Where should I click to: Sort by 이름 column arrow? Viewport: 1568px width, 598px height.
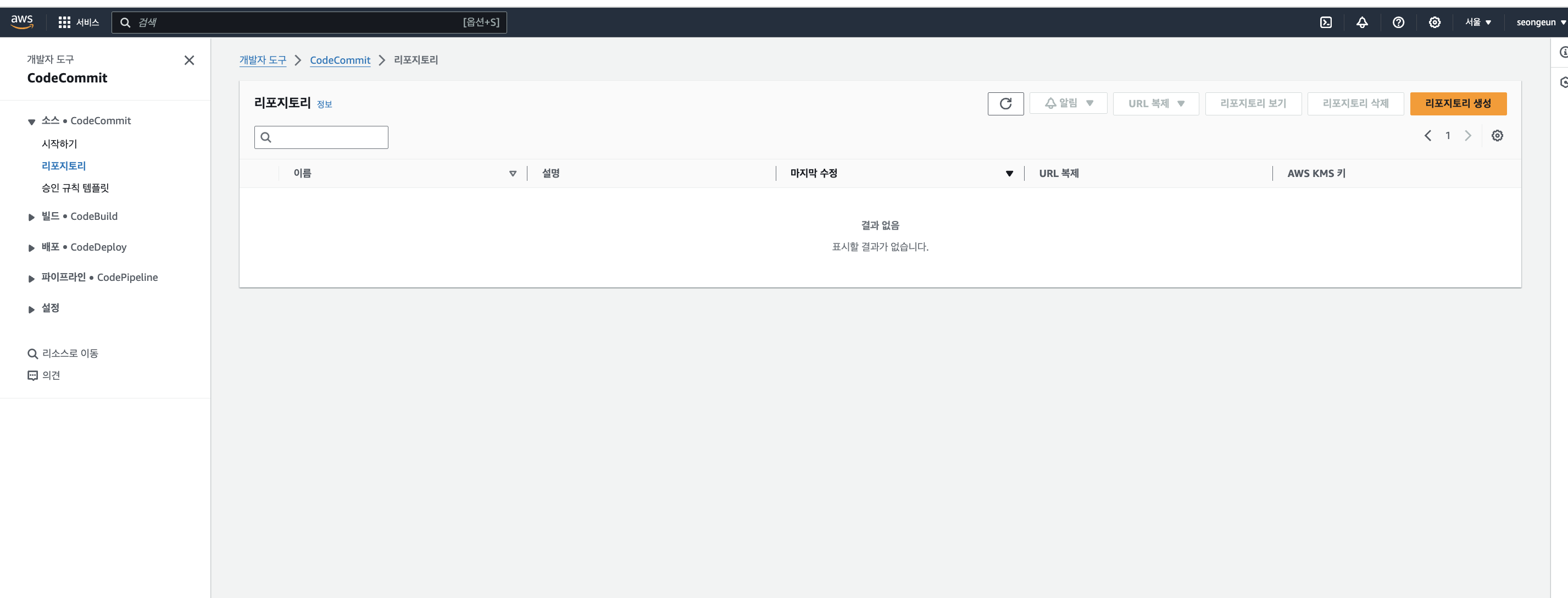point(513,174)
